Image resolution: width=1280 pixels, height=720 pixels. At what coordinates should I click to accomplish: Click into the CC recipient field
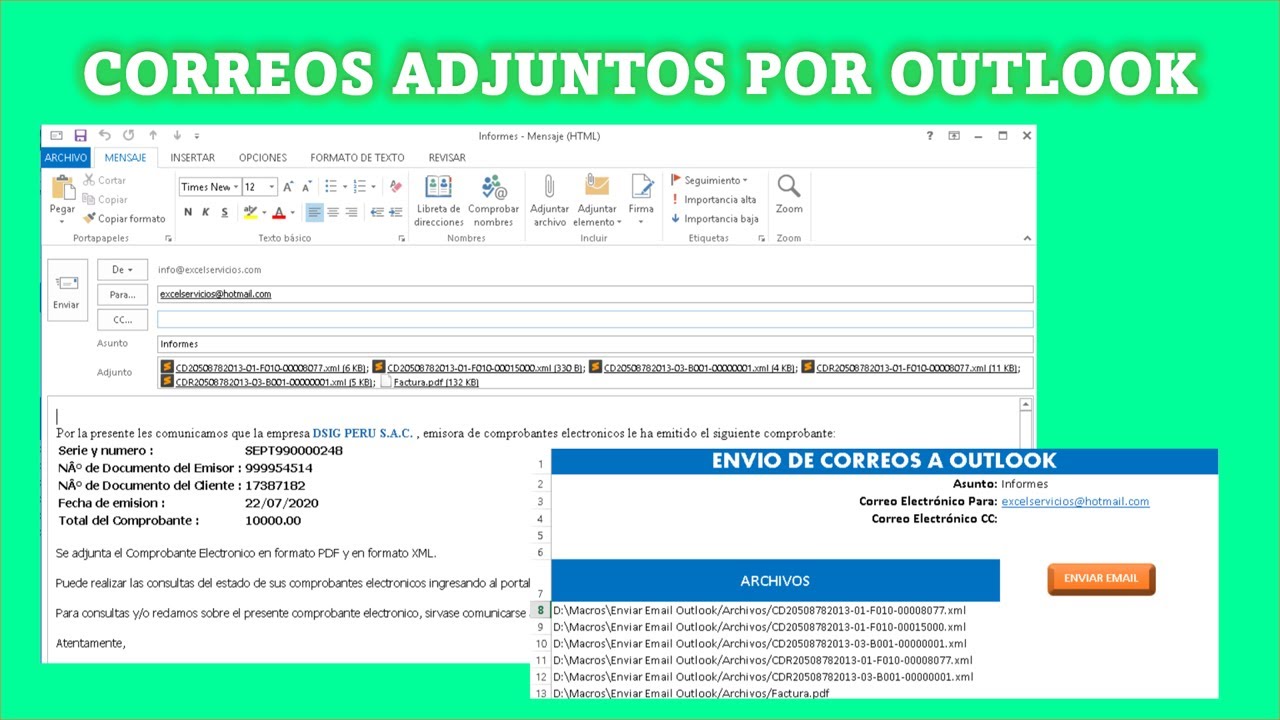click(595, 320)
